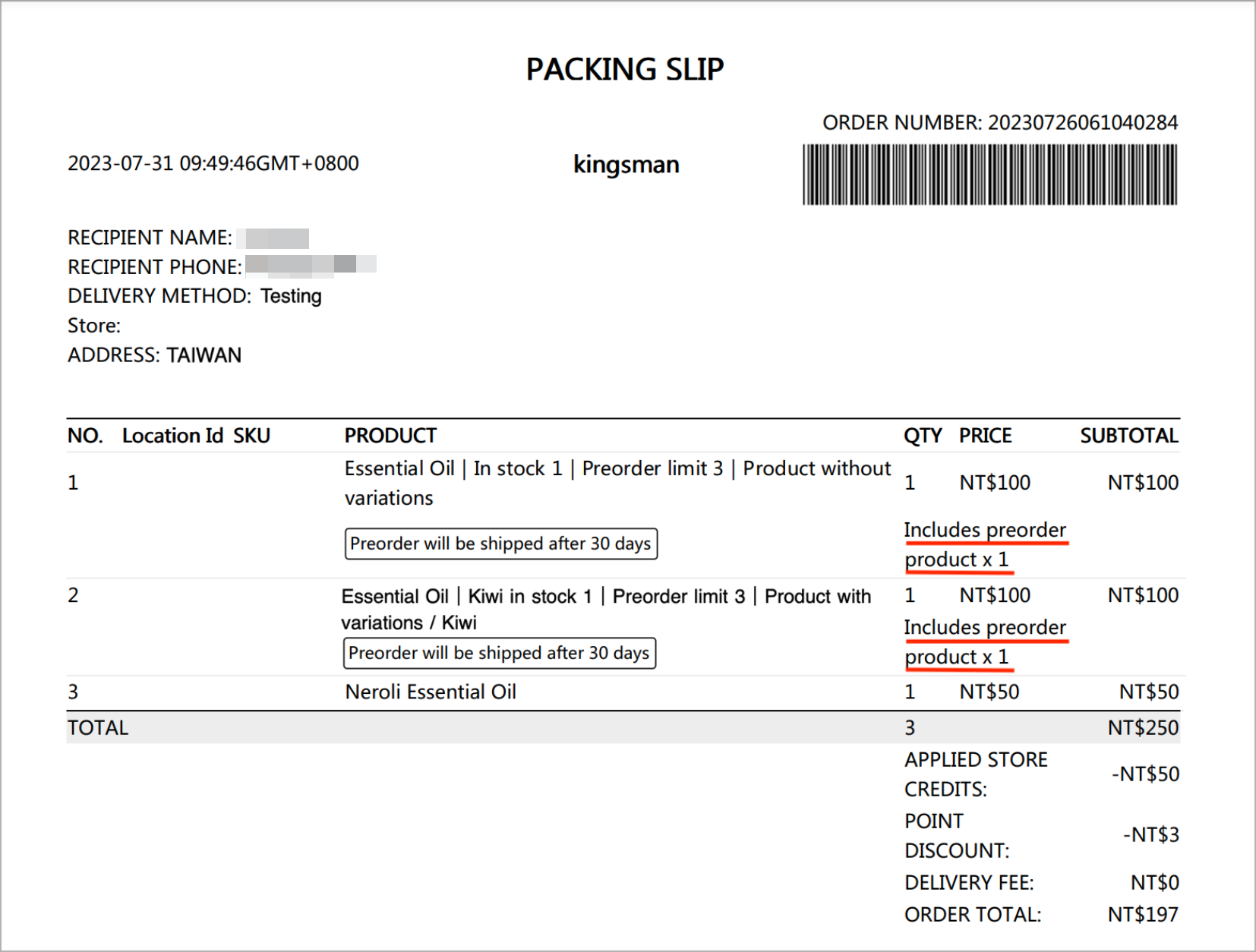This screenshot has height=952, width=1256.
Task: Select the kingsman store name
Action: tap(626, 164)
